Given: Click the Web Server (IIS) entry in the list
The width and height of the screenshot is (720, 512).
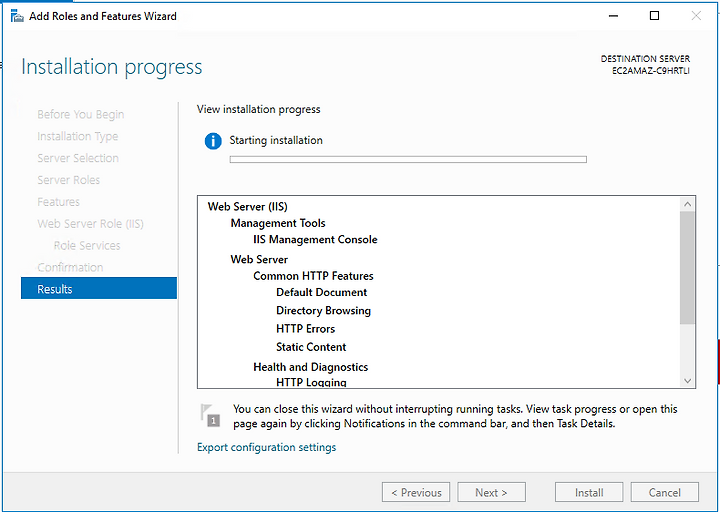Looking at the screenshot, I should pyautogui.click(x=248, y=207).
